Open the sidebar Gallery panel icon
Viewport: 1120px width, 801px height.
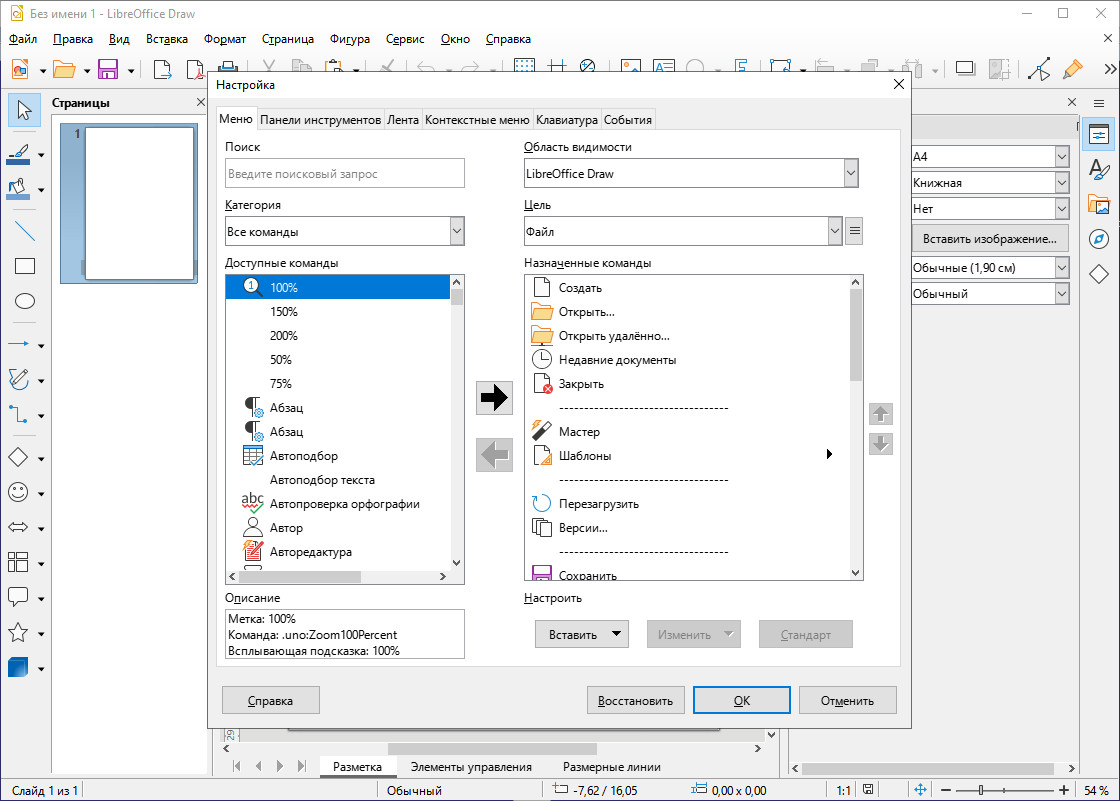[x=1099, y=205]
